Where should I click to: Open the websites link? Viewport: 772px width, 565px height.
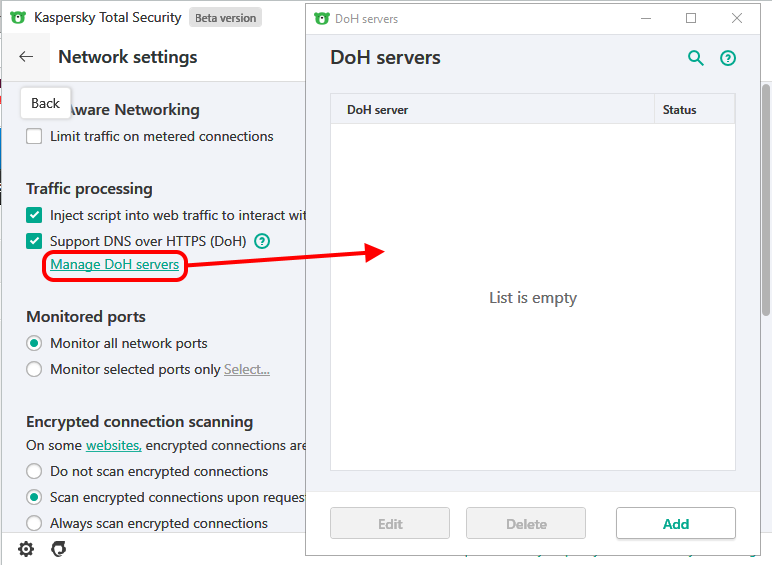pos(114,445)
